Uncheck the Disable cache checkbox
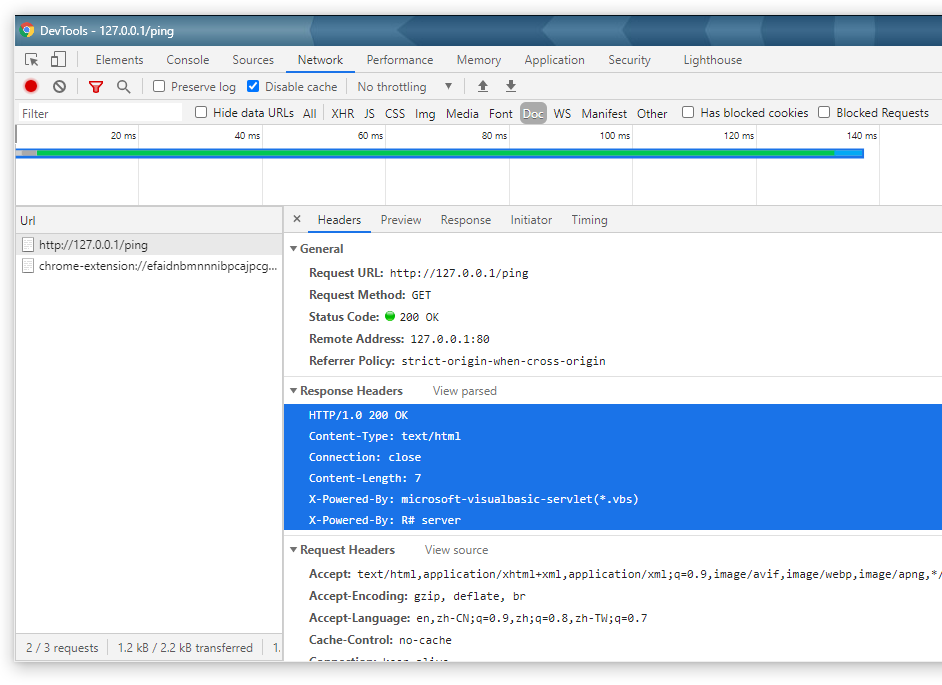This screenshot has width=942, height=685. tap(253, 87)
